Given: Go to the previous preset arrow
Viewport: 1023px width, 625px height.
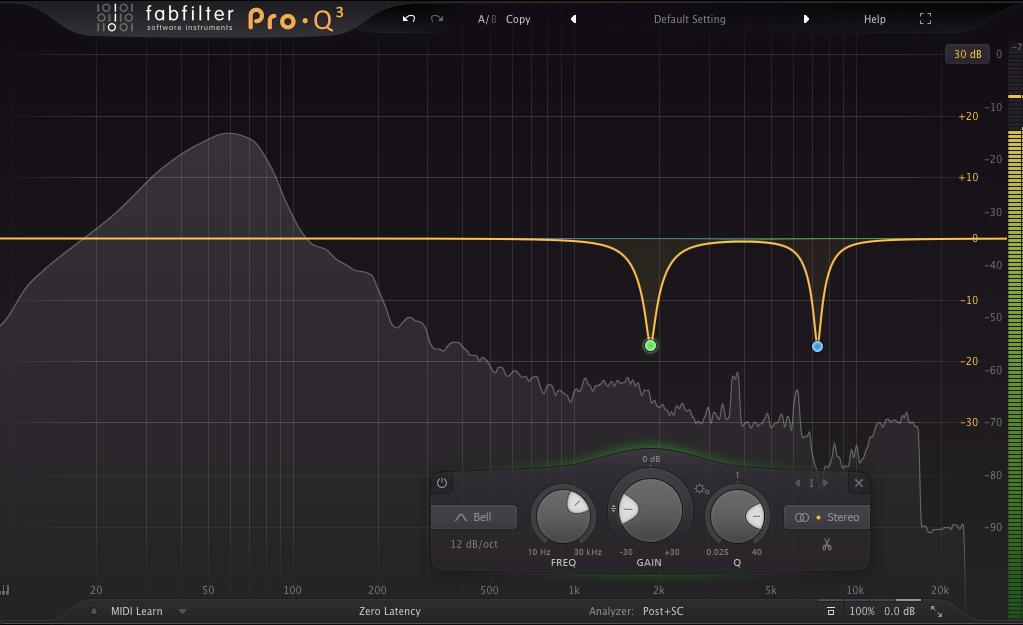Looking at the screenshot, I should click(x=573, y=19).
